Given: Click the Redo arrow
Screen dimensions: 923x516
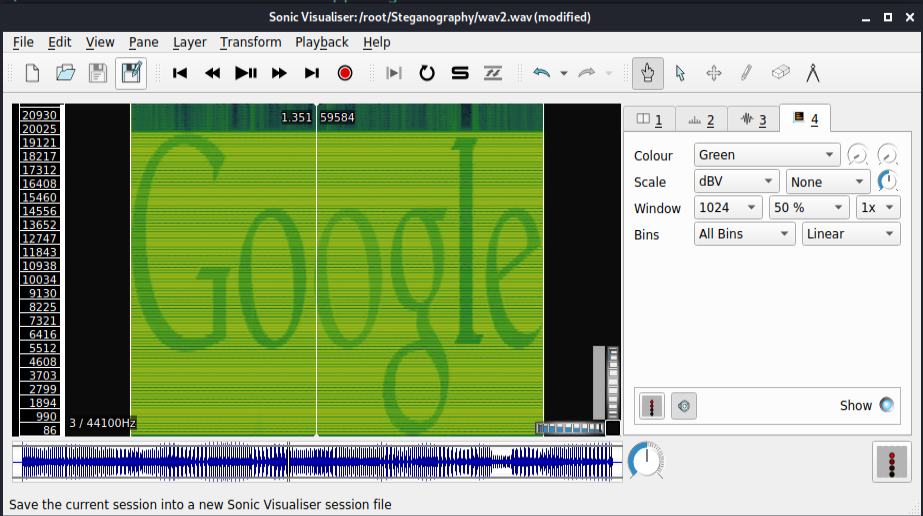Looking at the screenshot, I should (586, 74).
